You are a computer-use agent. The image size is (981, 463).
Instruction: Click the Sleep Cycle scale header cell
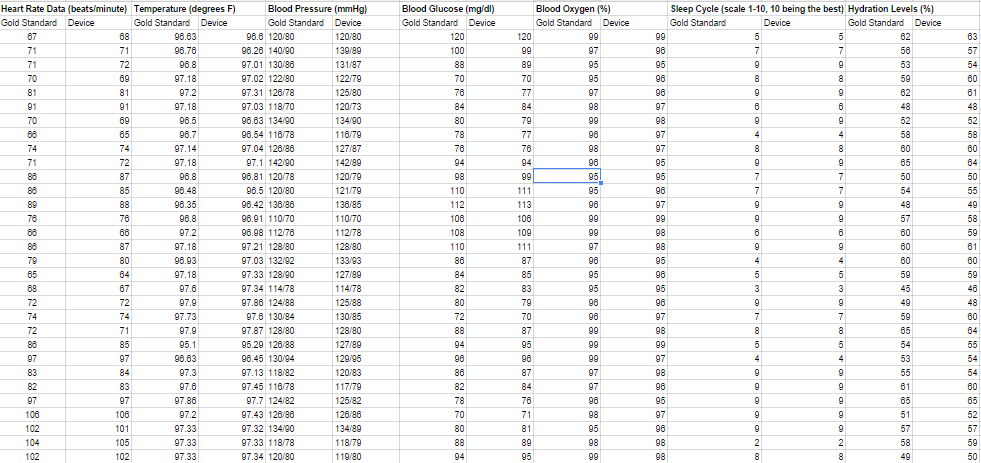pyautogui.click(x=757, y=8)
